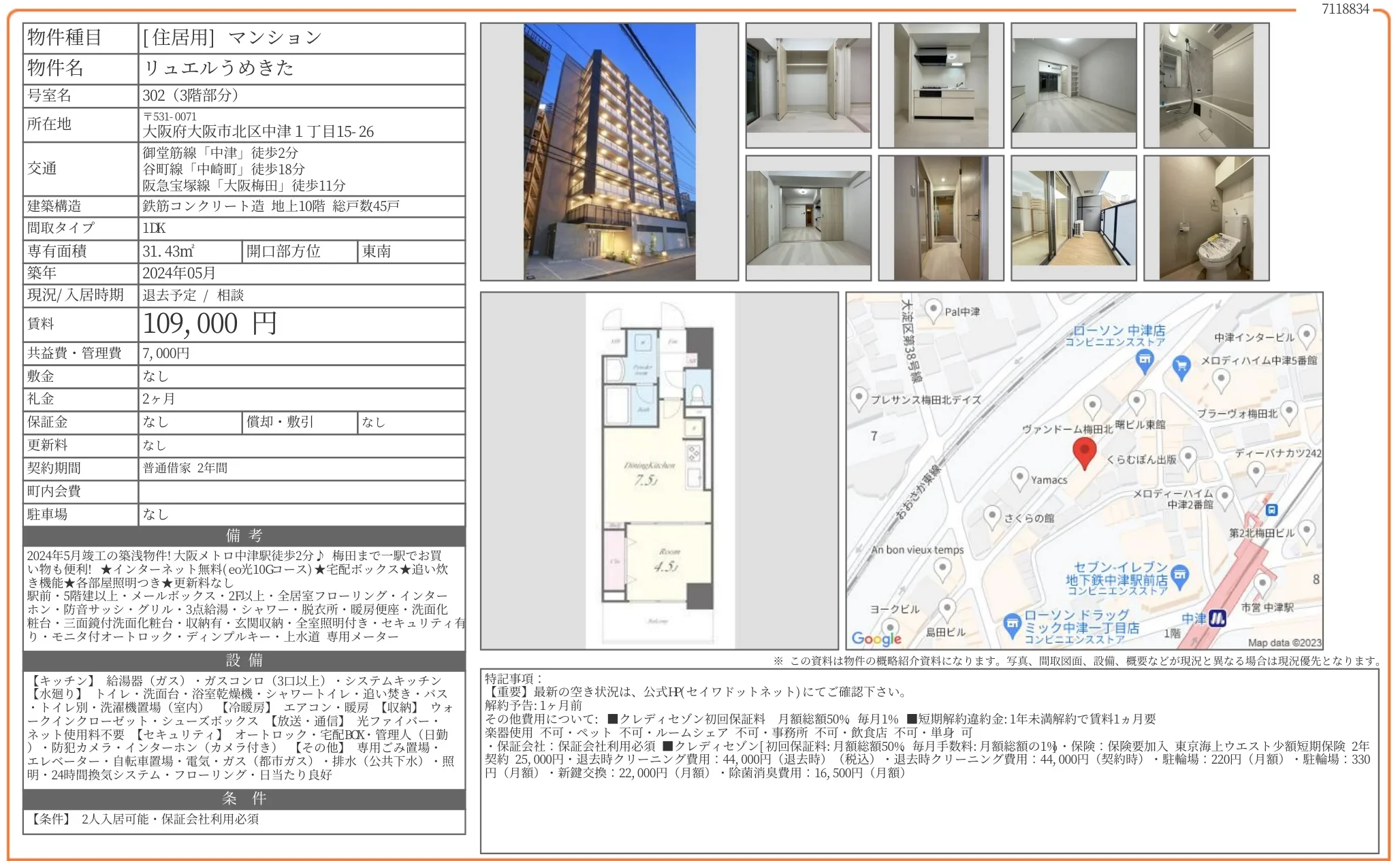Viewport: 1400px width, 861px height.
Task: Click the Seven-Eleven Nakatsu station store marker
Action: tap(1180, 576)
